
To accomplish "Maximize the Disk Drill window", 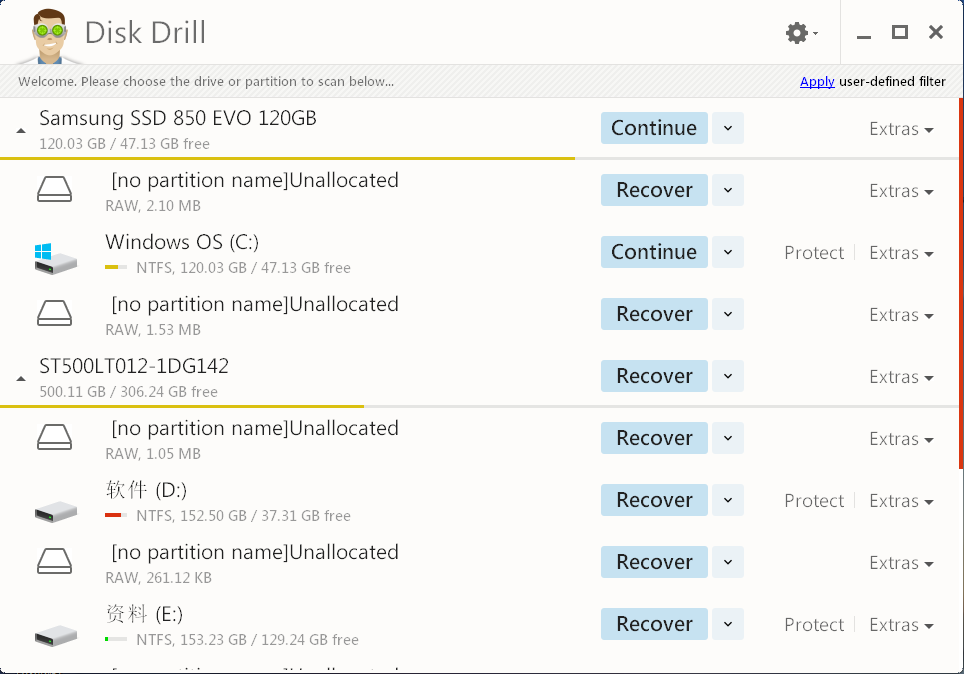I will [x=900, y=32].
